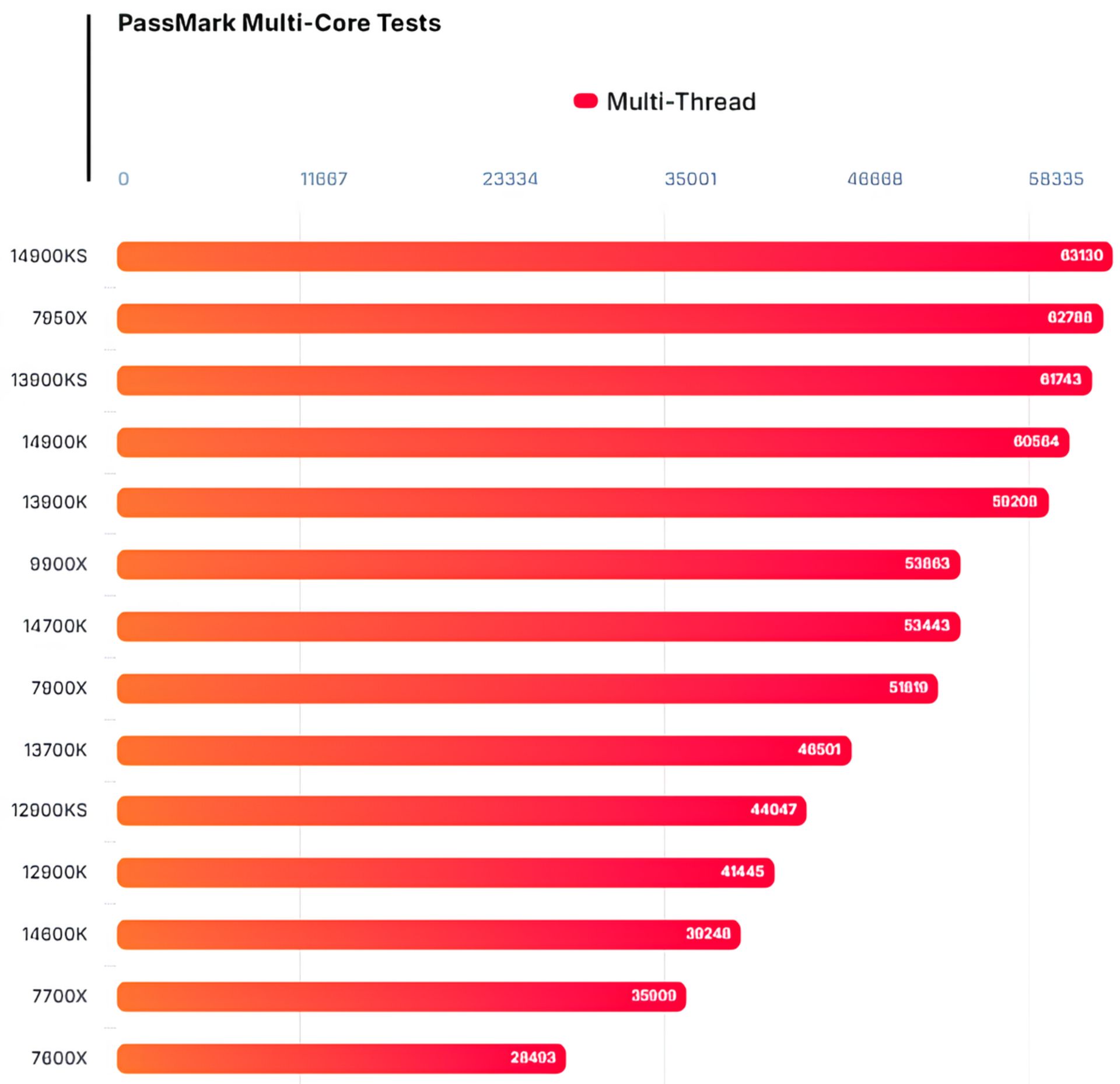Click the PassMark Multi-Core Tests title
1120x1084 pixels.
click(x=279, y=23)
